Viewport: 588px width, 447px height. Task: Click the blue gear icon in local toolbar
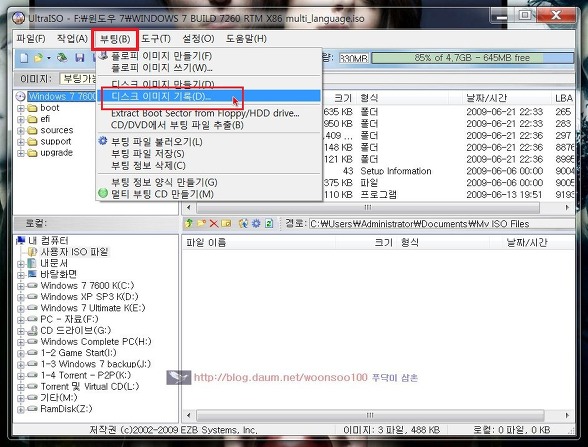256,224
